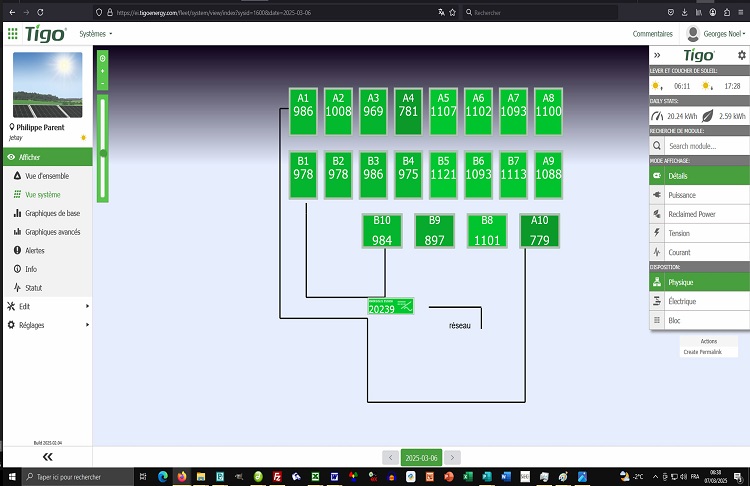Collapse the right panel with double chevron
The height and width of the screenshot is (486, 750).
[657, 55]
